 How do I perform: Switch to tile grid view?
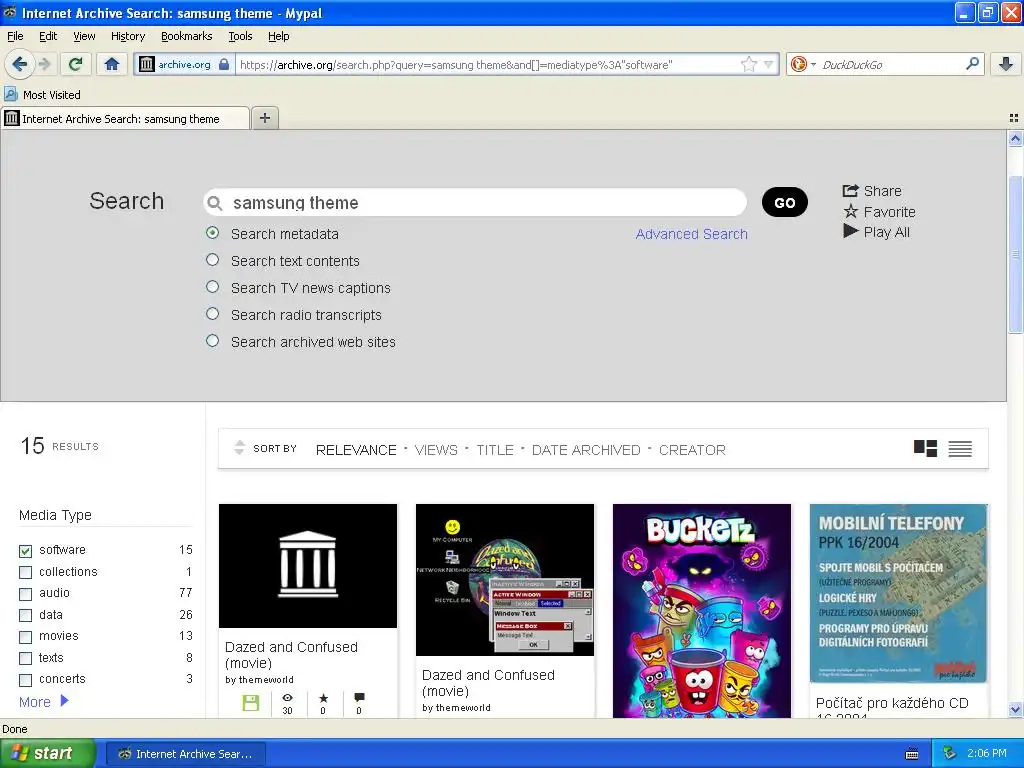(x=925, y=448)
